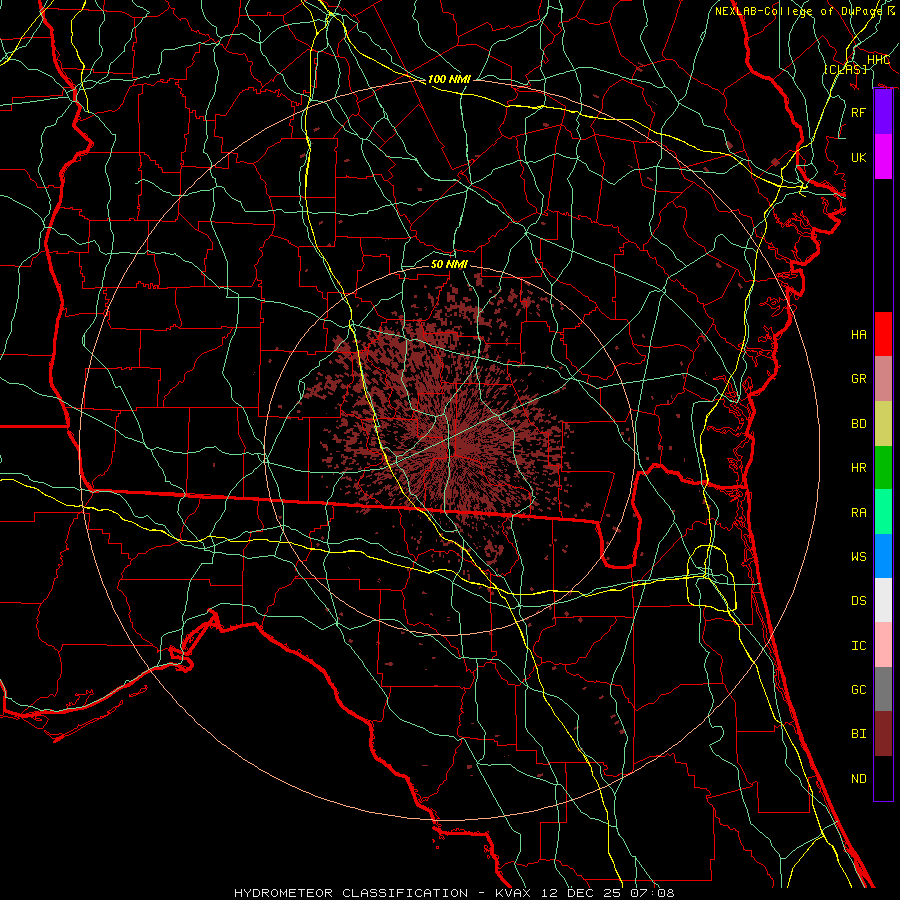Click the DS legend label
Image resolution: width=900 pixels, height=900 pixels.
coord(858,601)
